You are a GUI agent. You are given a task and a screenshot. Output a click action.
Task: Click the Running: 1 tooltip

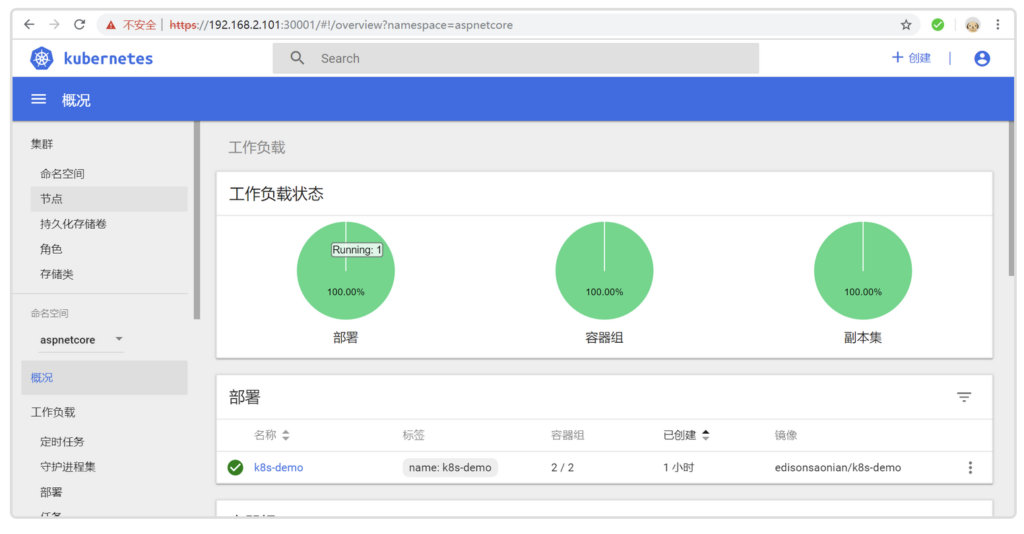(x=357, y=249)
